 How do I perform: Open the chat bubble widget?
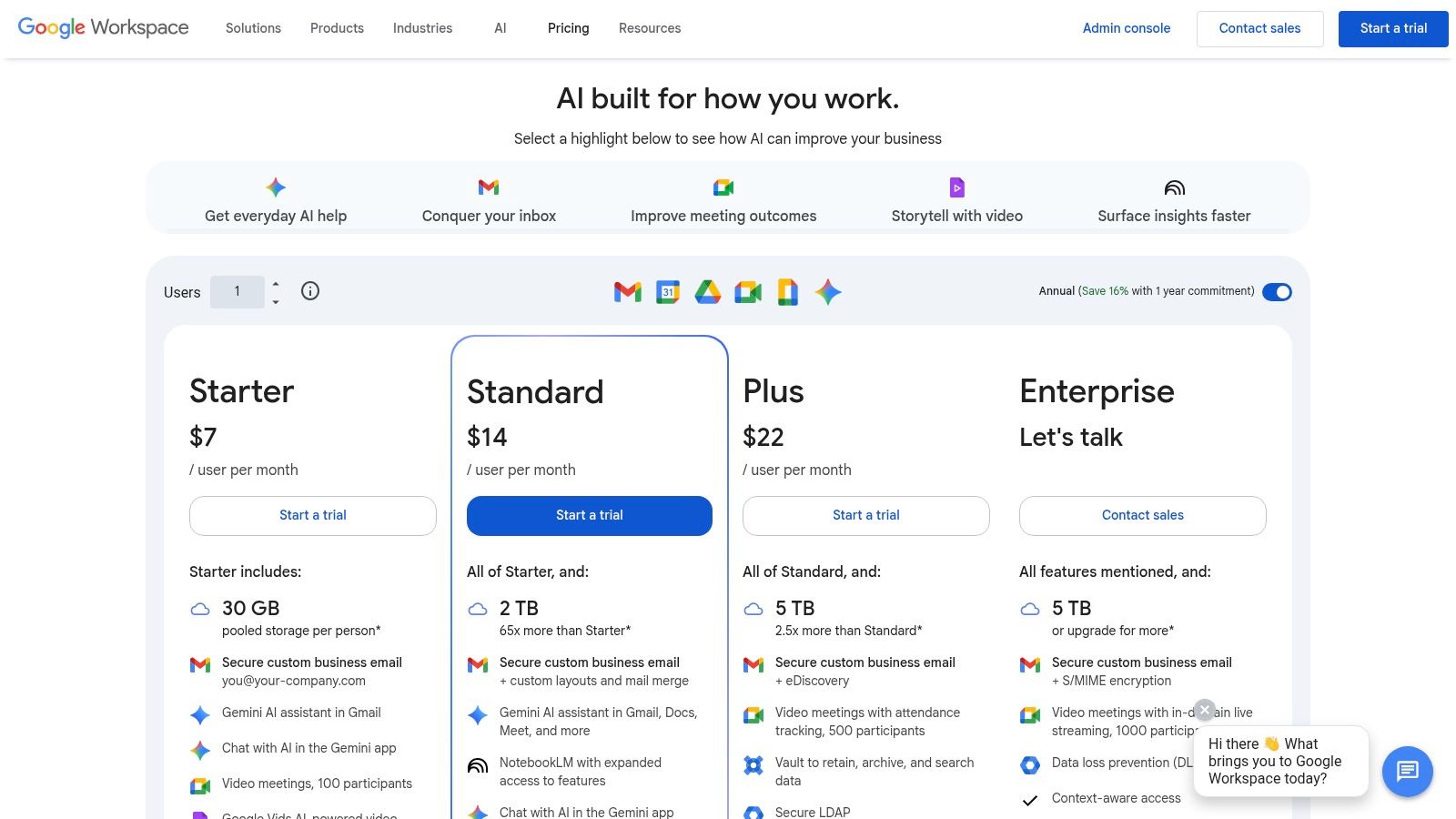point(1407,772)
